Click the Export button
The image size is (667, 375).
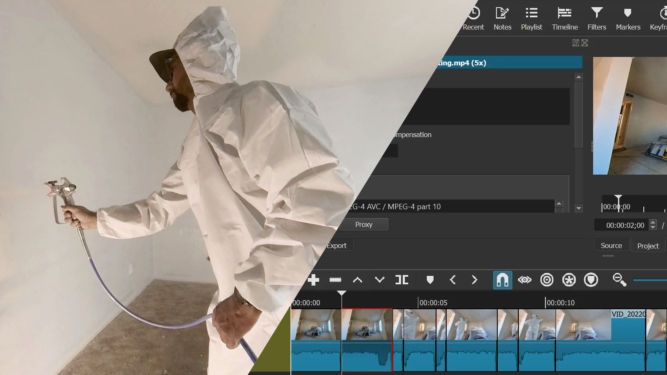point(336,246)
